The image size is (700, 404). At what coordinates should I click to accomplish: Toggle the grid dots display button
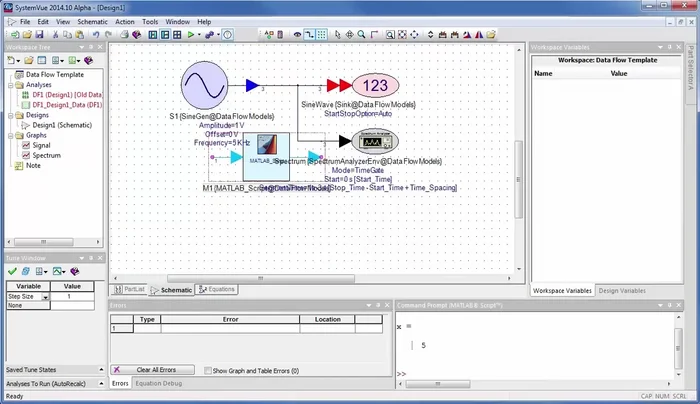(x=321, y=35)
